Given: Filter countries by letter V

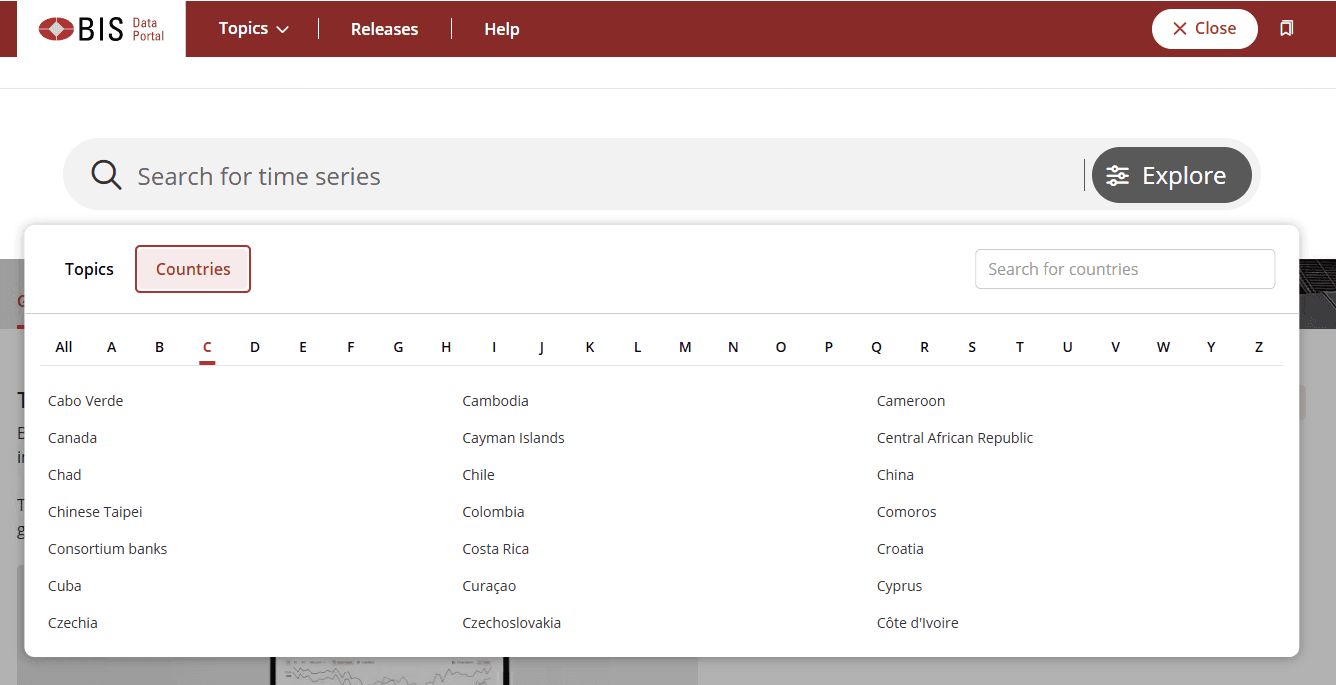Looking at the screenshot, I should pyautogui.click(x=1115, y=347).
